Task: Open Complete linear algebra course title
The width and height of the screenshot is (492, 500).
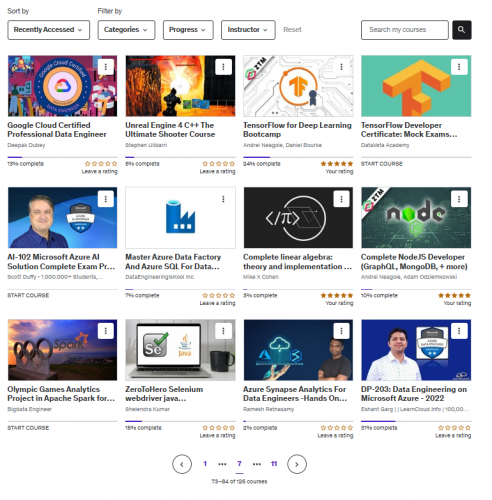Action: (297, 262)
